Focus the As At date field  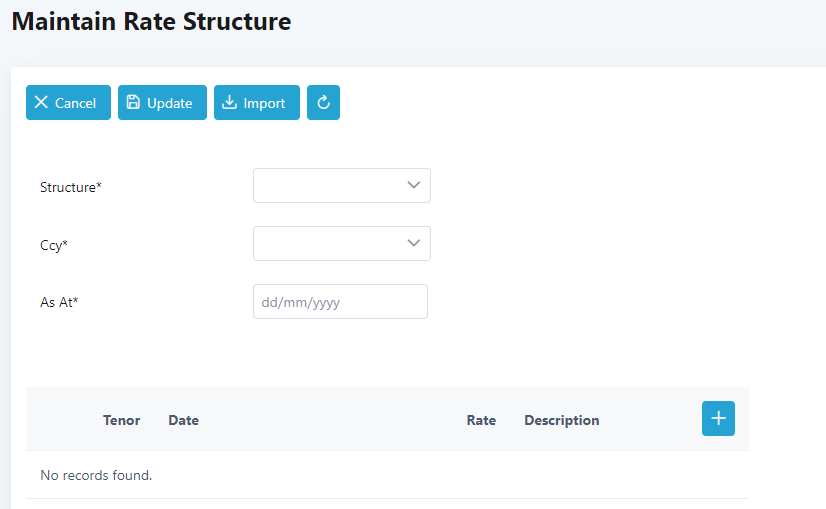click(340, 302)
